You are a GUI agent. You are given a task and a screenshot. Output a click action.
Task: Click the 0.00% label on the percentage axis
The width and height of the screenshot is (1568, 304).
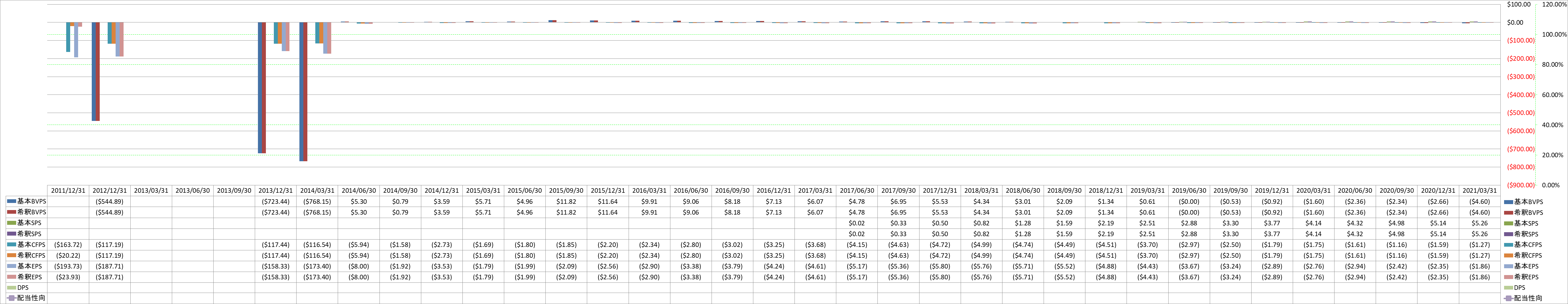(1552, 185)
